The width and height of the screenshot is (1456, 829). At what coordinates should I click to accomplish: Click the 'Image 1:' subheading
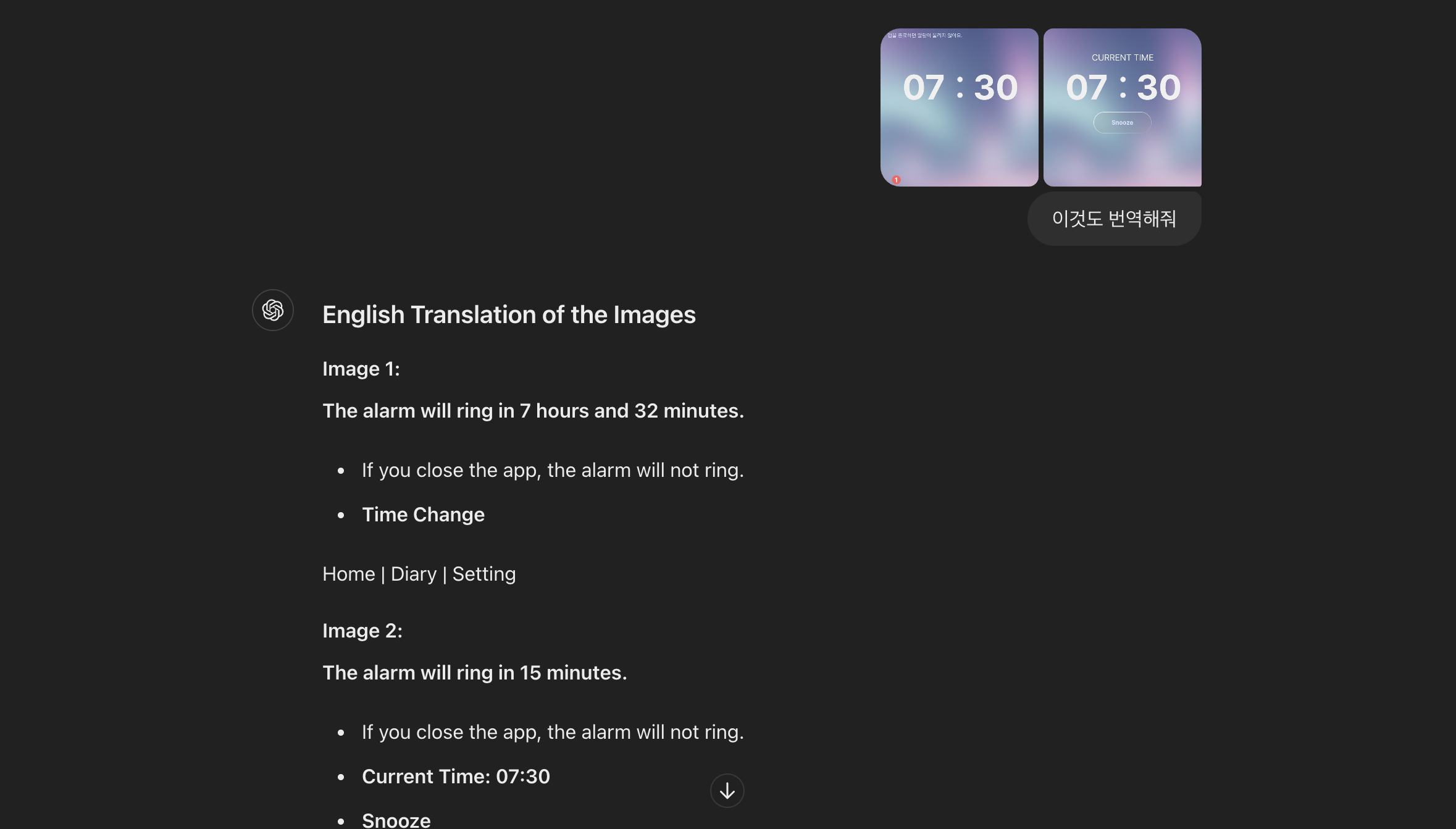tap(361, 369)
